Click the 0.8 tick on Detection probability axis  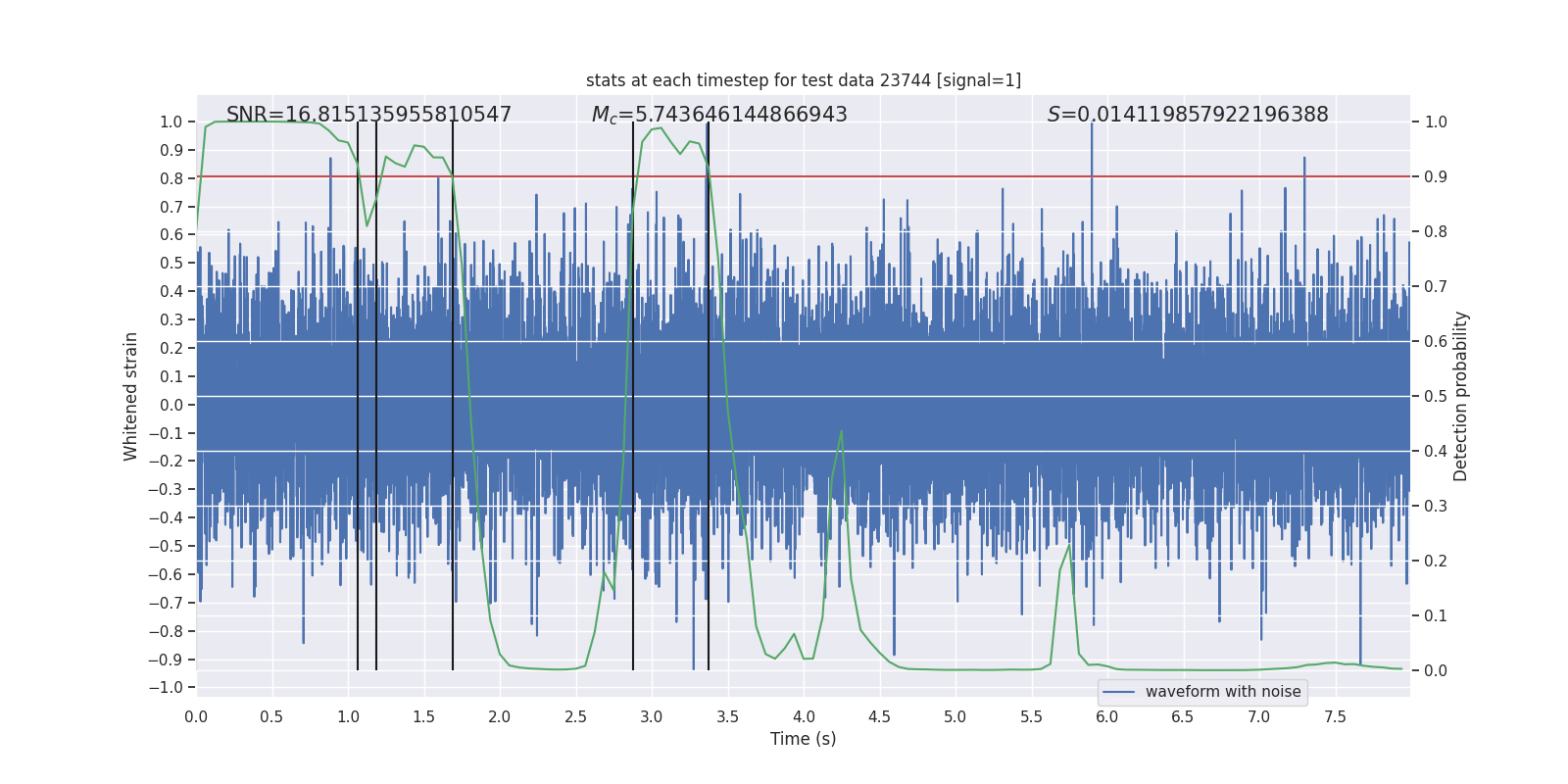[x=1436, y=232]
